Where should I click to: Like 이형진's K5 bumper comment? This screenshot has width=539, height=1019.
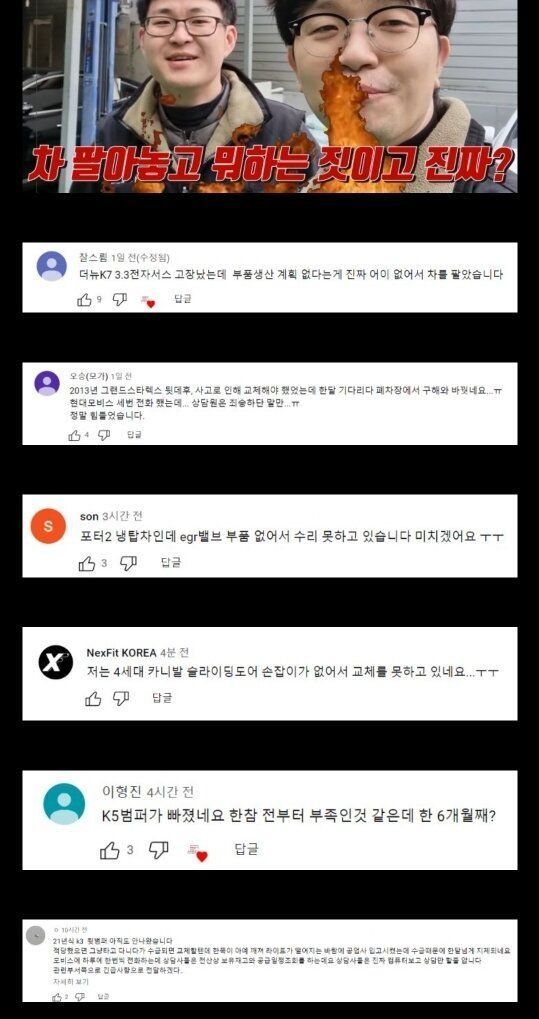tap(110, 850)
